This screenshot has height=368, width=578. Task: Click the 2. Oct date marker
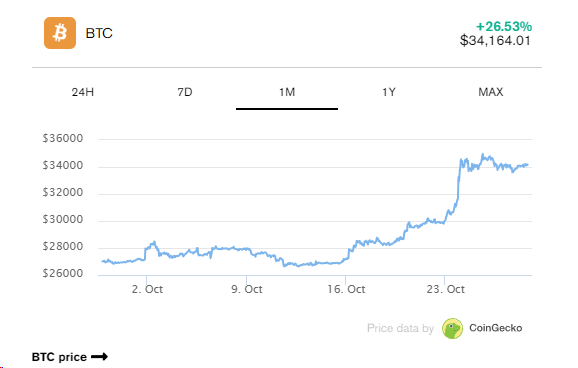(x=147, y=289)
